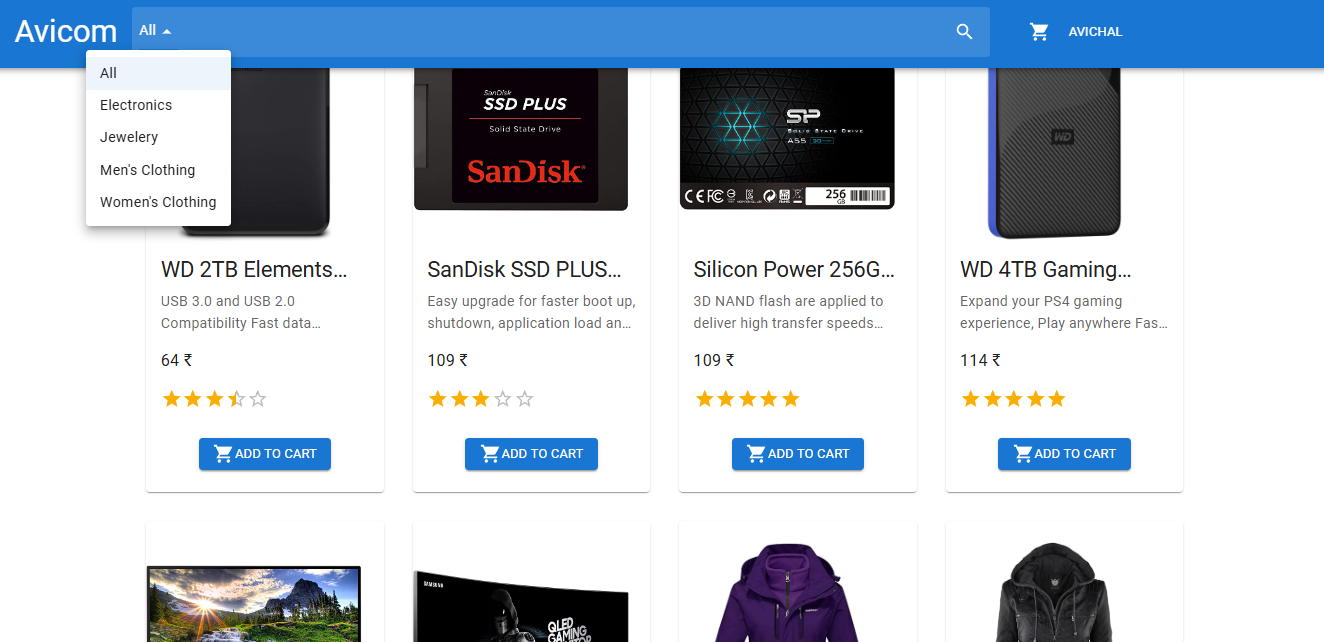Open the Silicon Power SSD product image
This screenshot has width=1324, height=642.
(787, 138)
